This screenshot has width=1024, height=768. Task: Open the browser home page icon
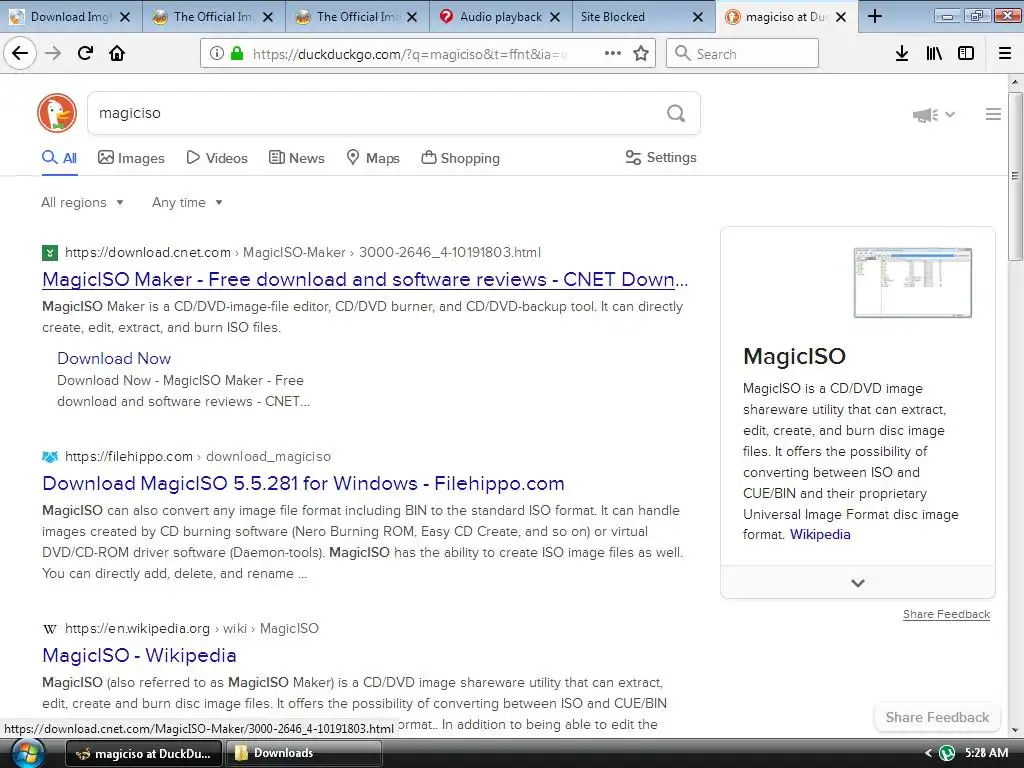(x=117, y=53)
